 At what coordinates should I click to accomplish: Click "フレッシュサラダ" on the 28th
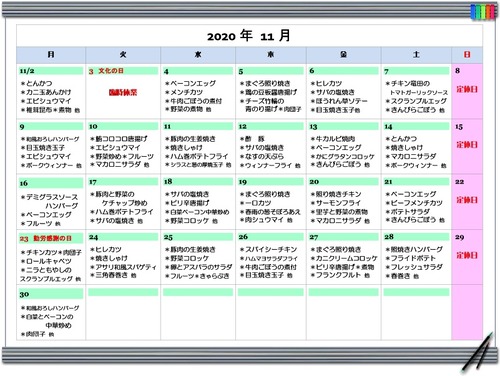pos(417,267)
